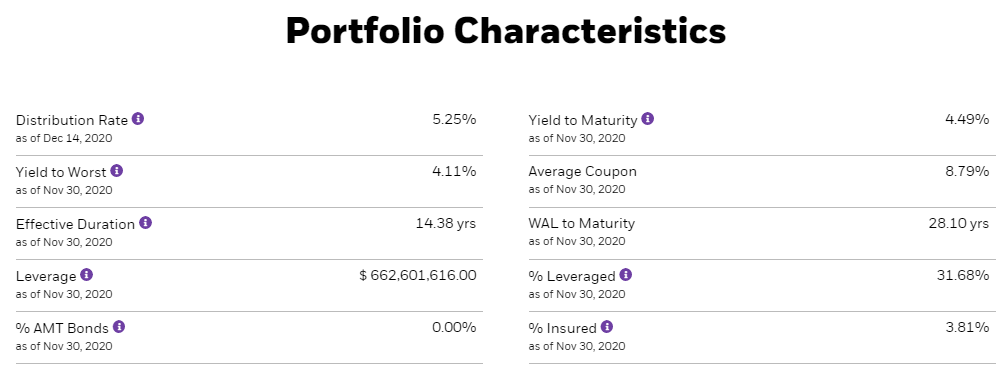Open the Yield to Worst info tooltip icon
Screen dimensions: 1008x376
pos(116,171)
